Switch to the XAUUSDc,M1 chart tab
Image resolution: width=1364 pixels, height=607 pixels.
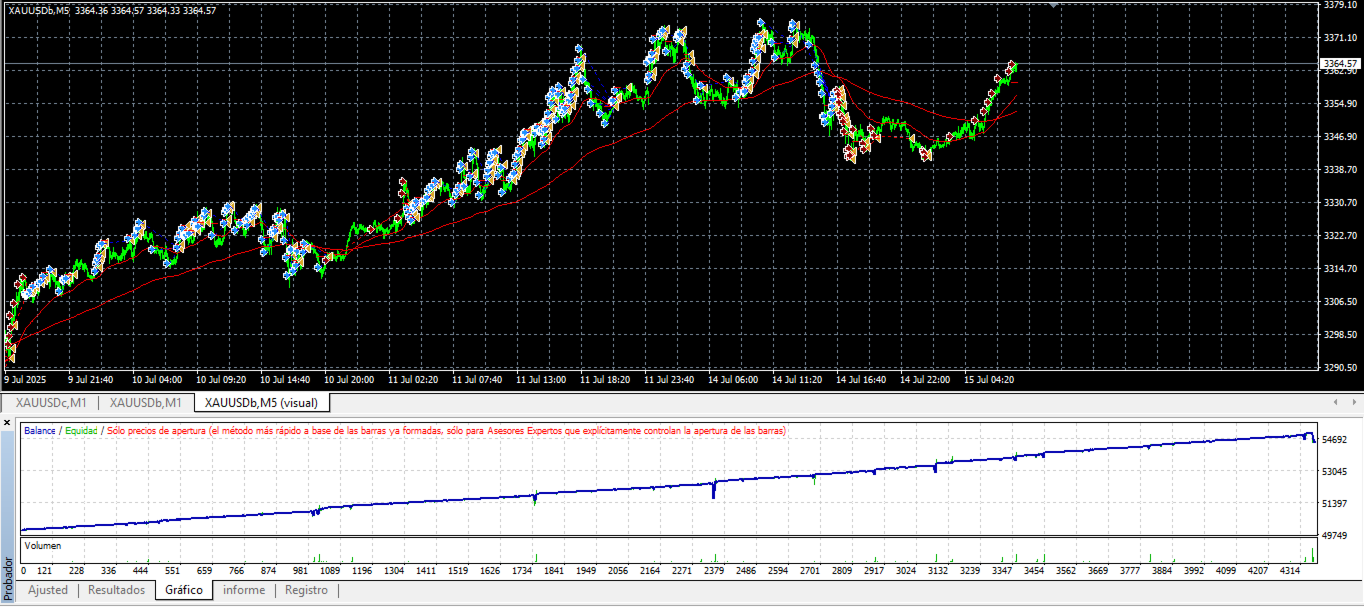(51, 402)
